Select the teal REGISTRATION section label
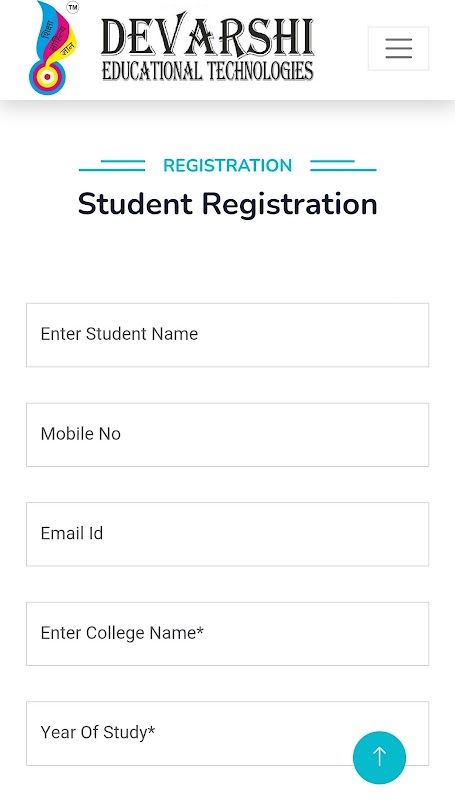 pos(228,165)
